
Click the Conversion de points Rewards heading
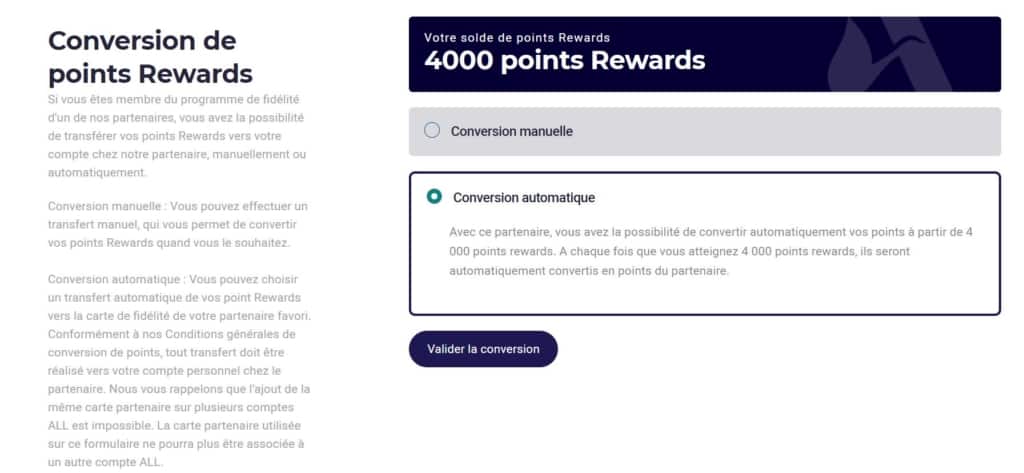pos(150,57)
